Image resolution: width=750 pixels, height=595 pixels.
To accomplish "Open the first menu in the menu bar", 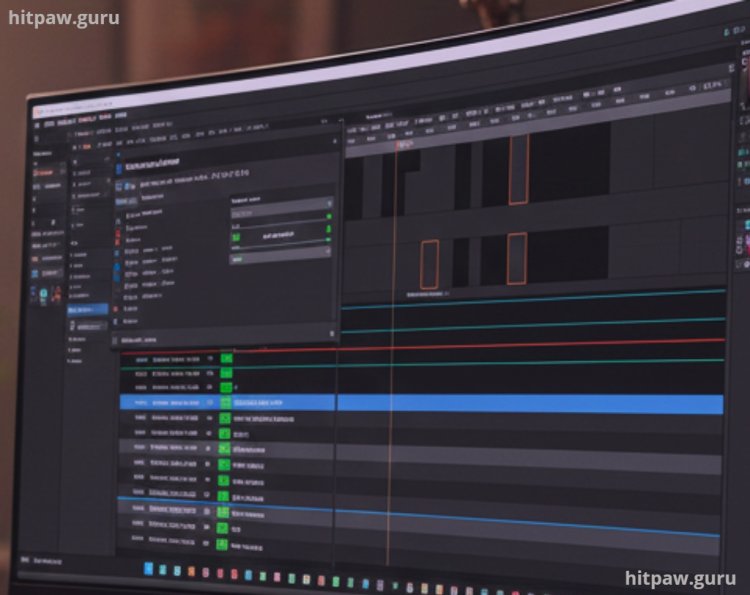I will tap(50, 116).
